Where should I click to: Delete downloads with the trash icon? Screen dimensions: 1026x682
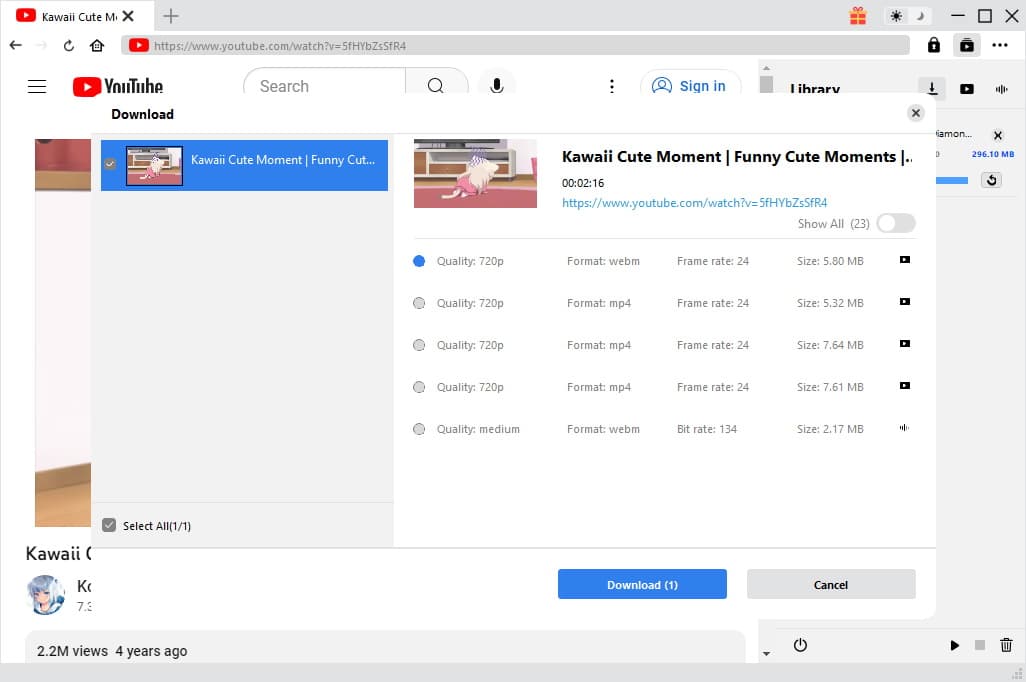click(1006, 645)
